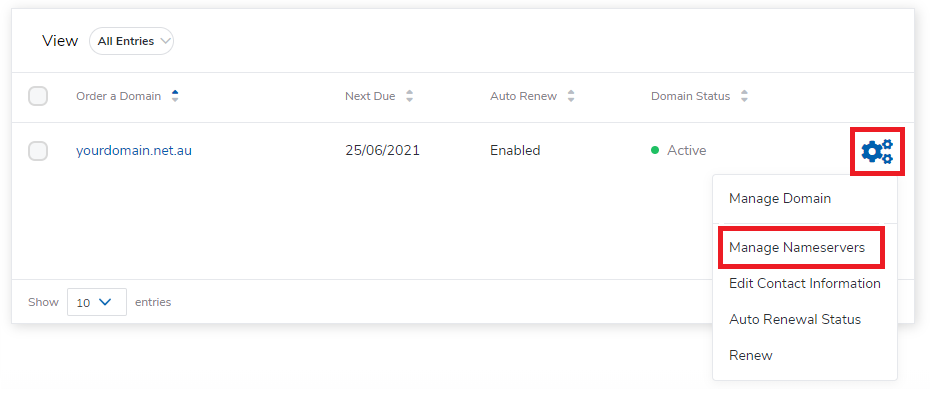This screenshot has height=395, width=930.
Task: Select Edit Contact Information menu entry
Action: (x=805, y=283)
